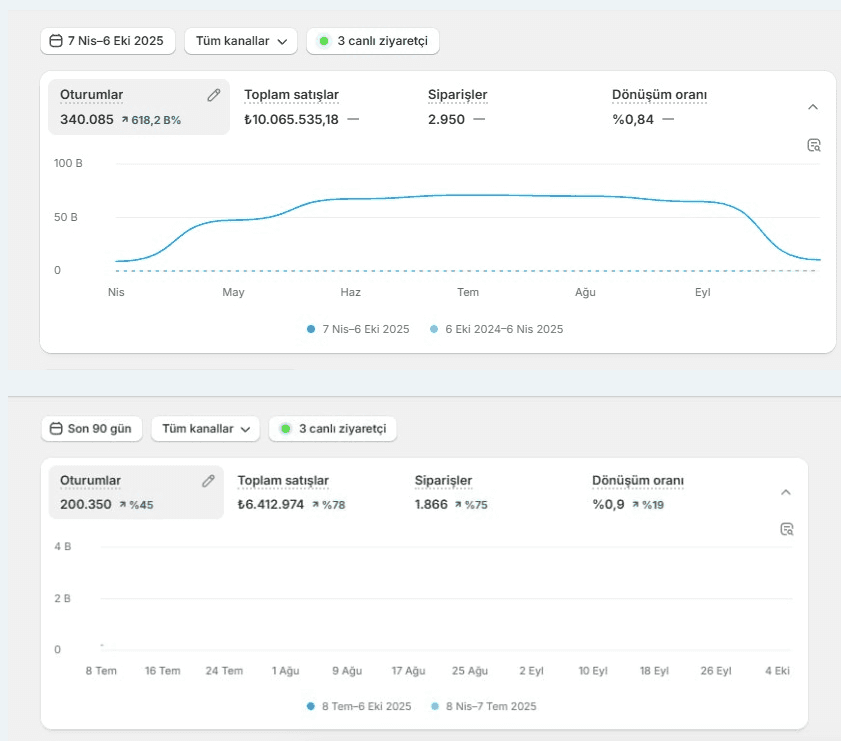Open the lower Tüm kanallar dropdown

pyautogui.click(x=206, y=428)
